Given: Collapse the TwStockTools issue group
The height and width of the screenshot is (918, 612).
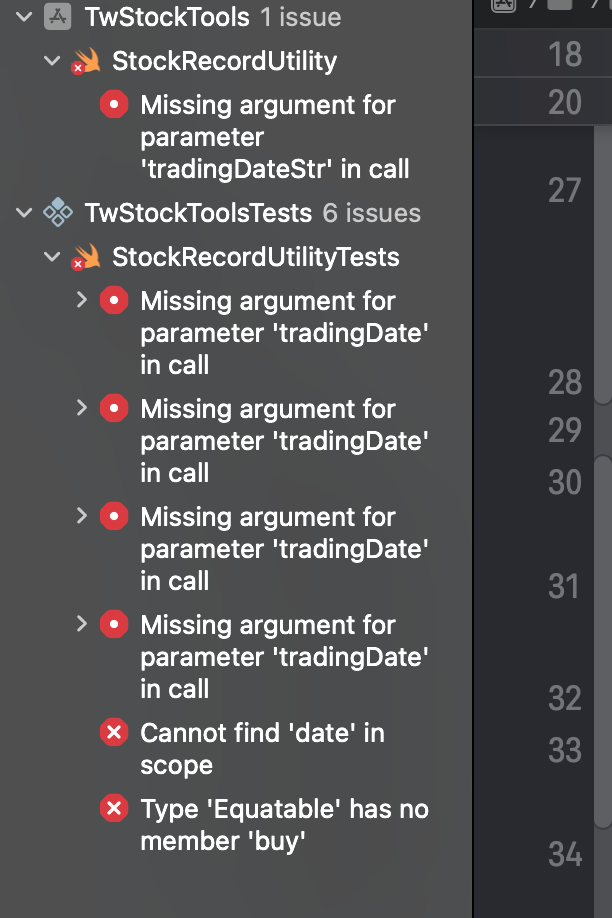Looking at the screenshot, I should coord(24,17).
